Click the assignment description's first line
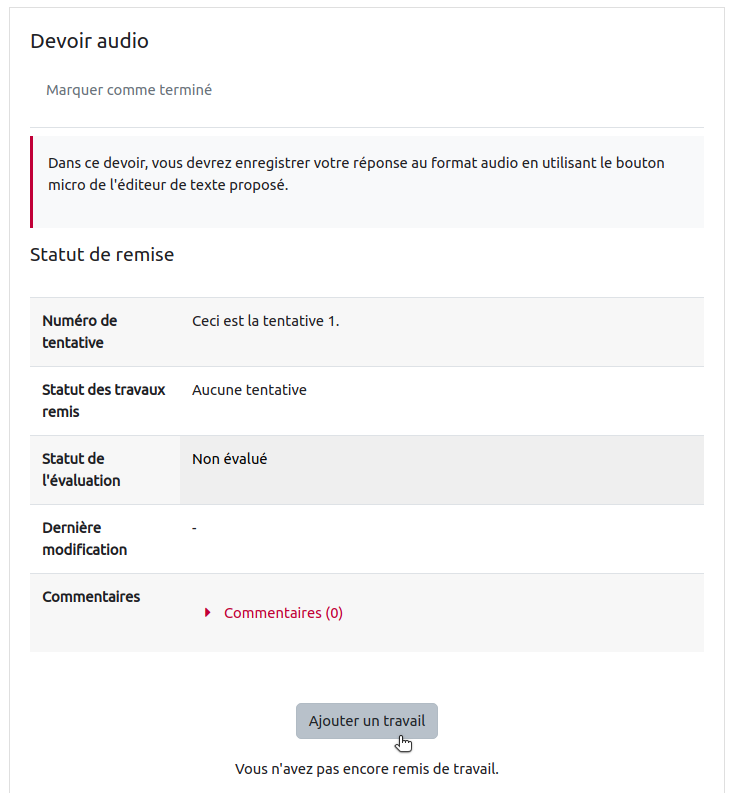Image resolution: width=731 pixels, height=793 pixels. click(x=356, y=162)
